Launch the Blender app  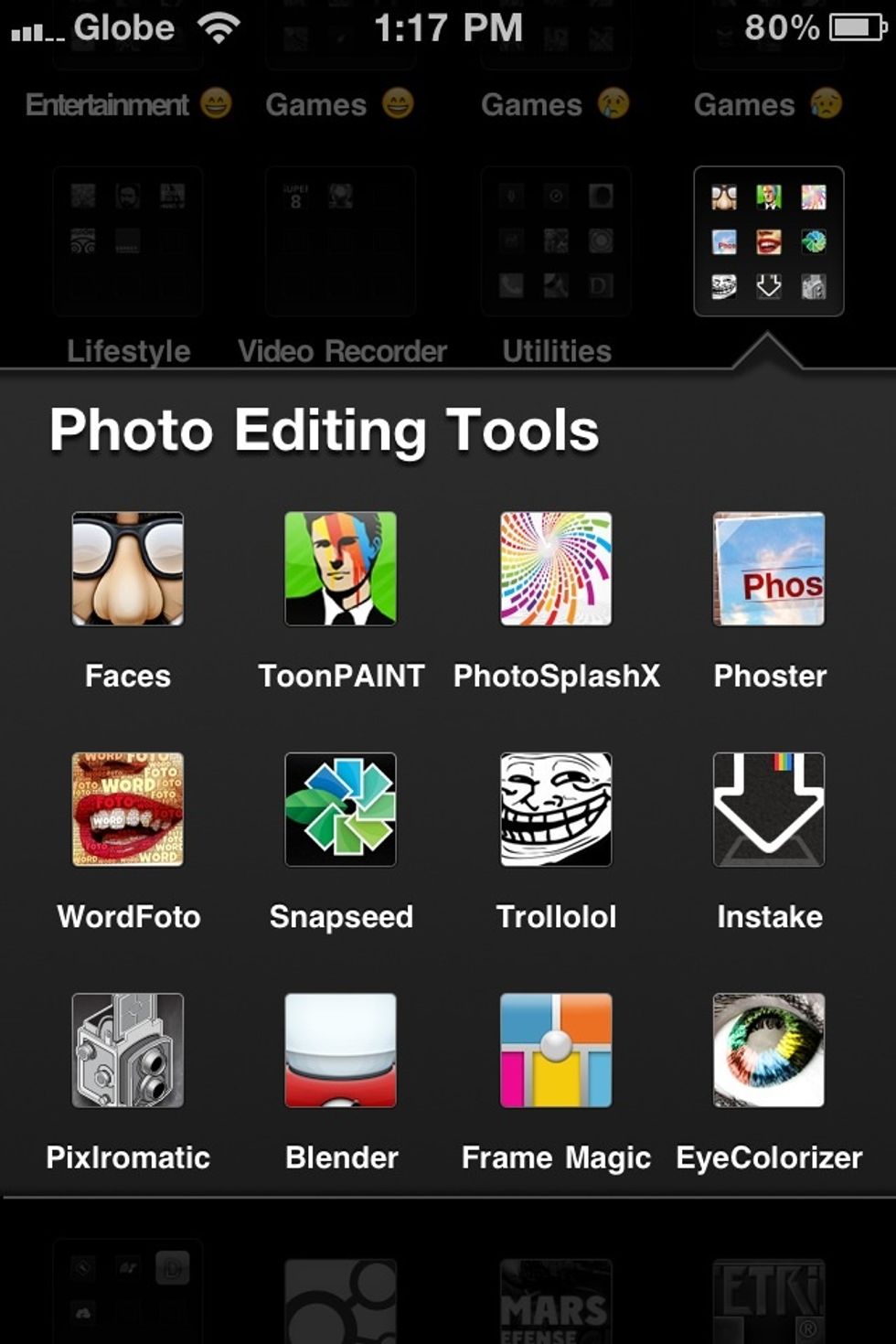tap(340, 1051)
